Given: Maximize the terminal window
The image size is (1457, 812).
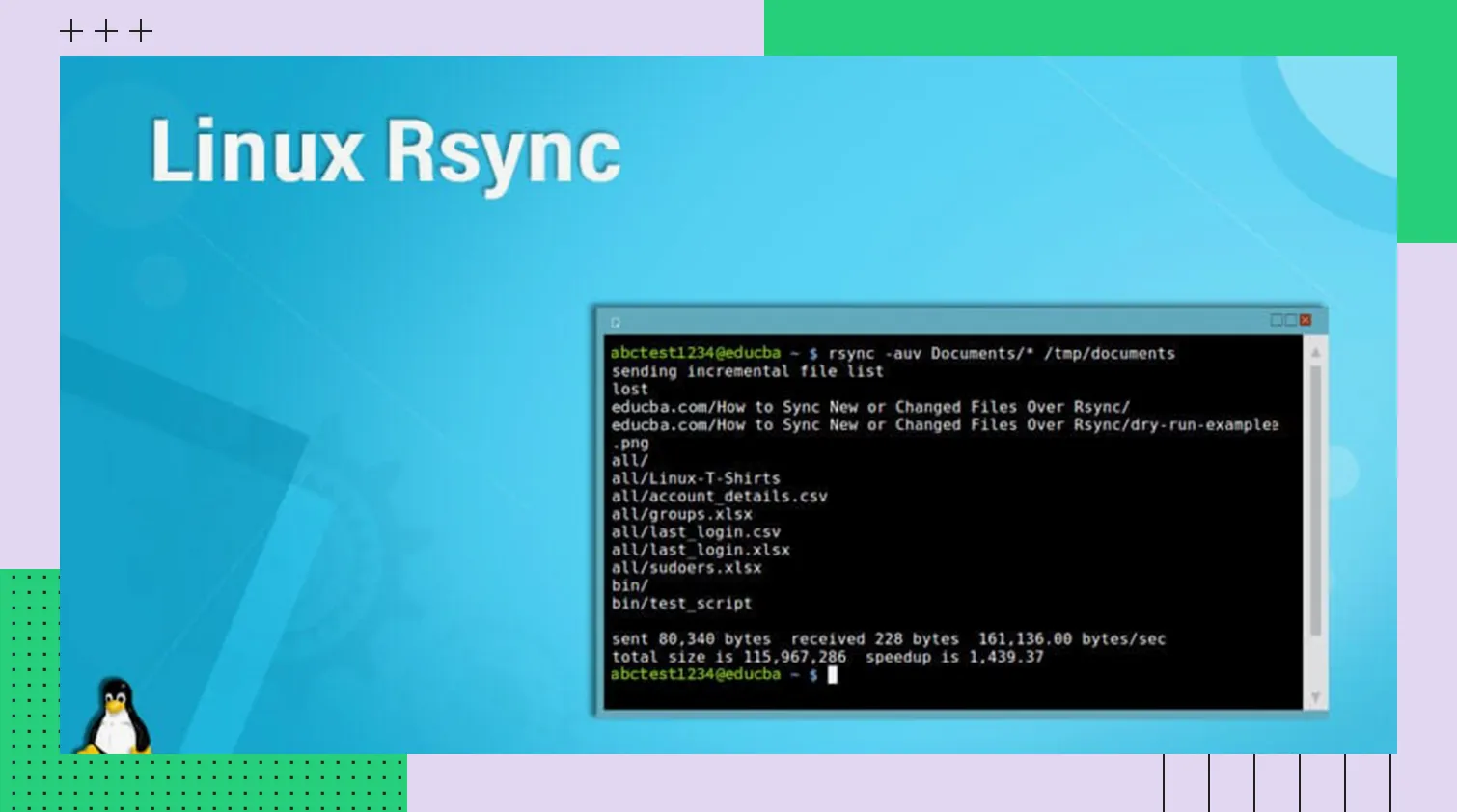Looking at the screenshot, I should (x=1291, y=320).
